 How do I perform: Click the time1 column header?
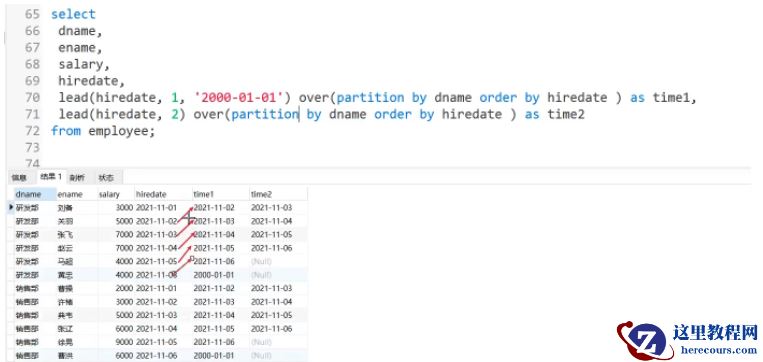coord(220,194)
